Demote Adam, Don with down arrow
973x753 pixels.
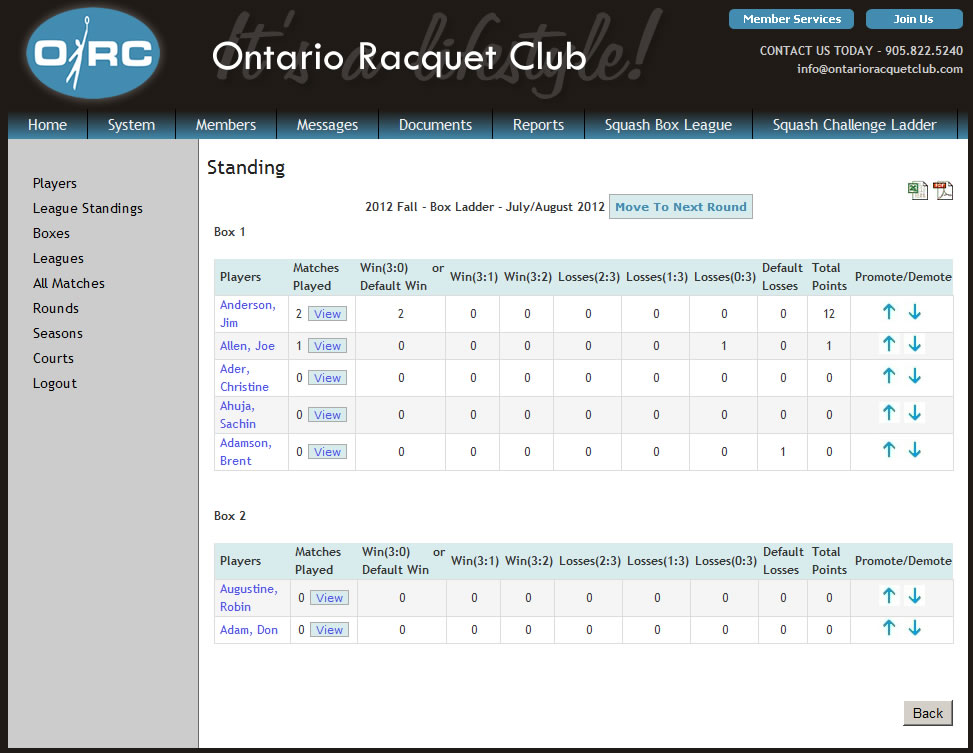pos(915,628)
